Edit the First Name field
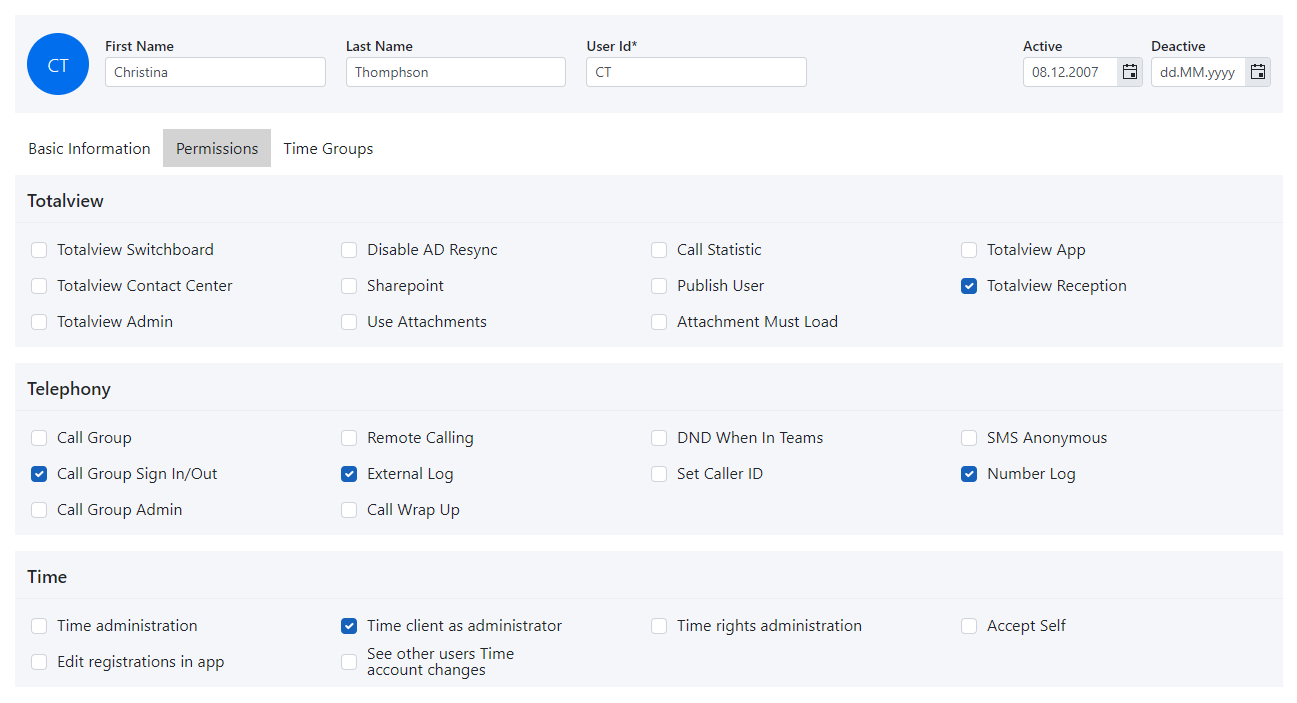 (x=215, y=72)
